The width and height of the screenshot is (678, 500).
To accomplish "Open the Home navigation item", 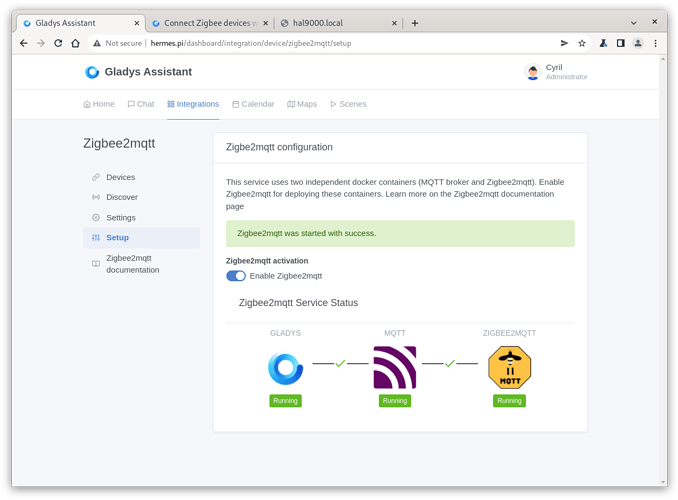I will [99, 104].
